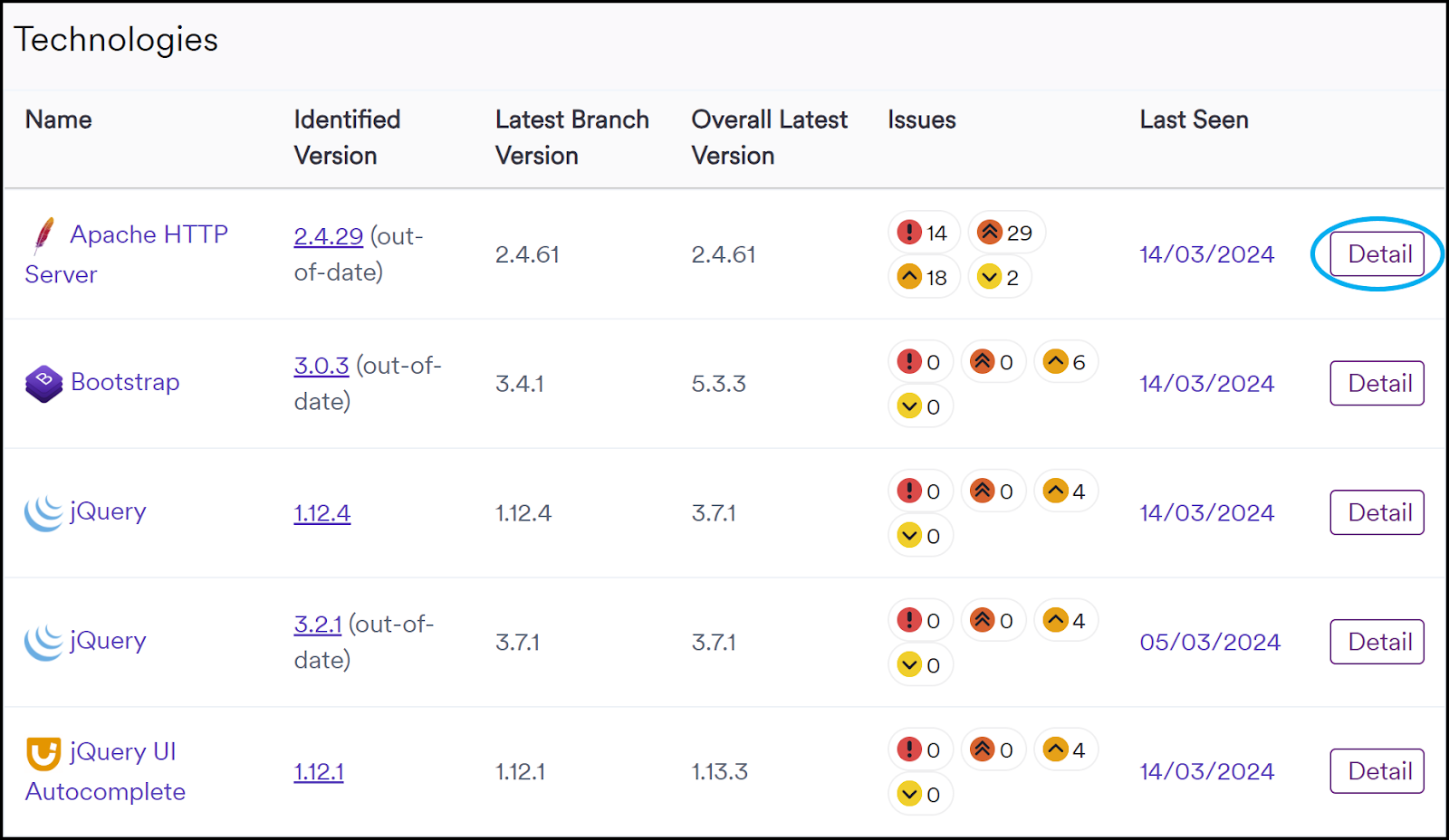The width and height of the screenshot is (1449, 840).
Task: Open the jQuery UI version 1.12.1 link
Action: coord(319,772)
